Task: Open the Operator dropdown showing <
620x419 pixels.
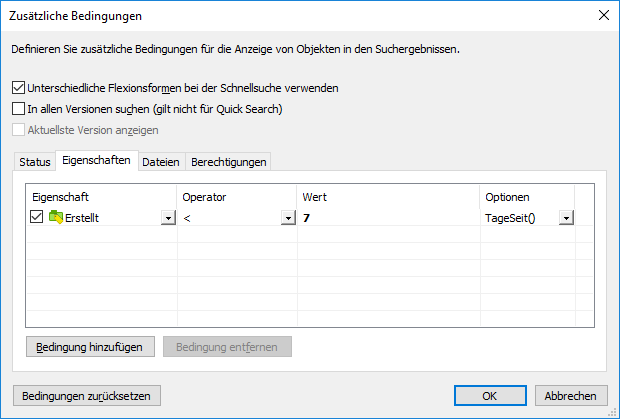Action: 288,218
